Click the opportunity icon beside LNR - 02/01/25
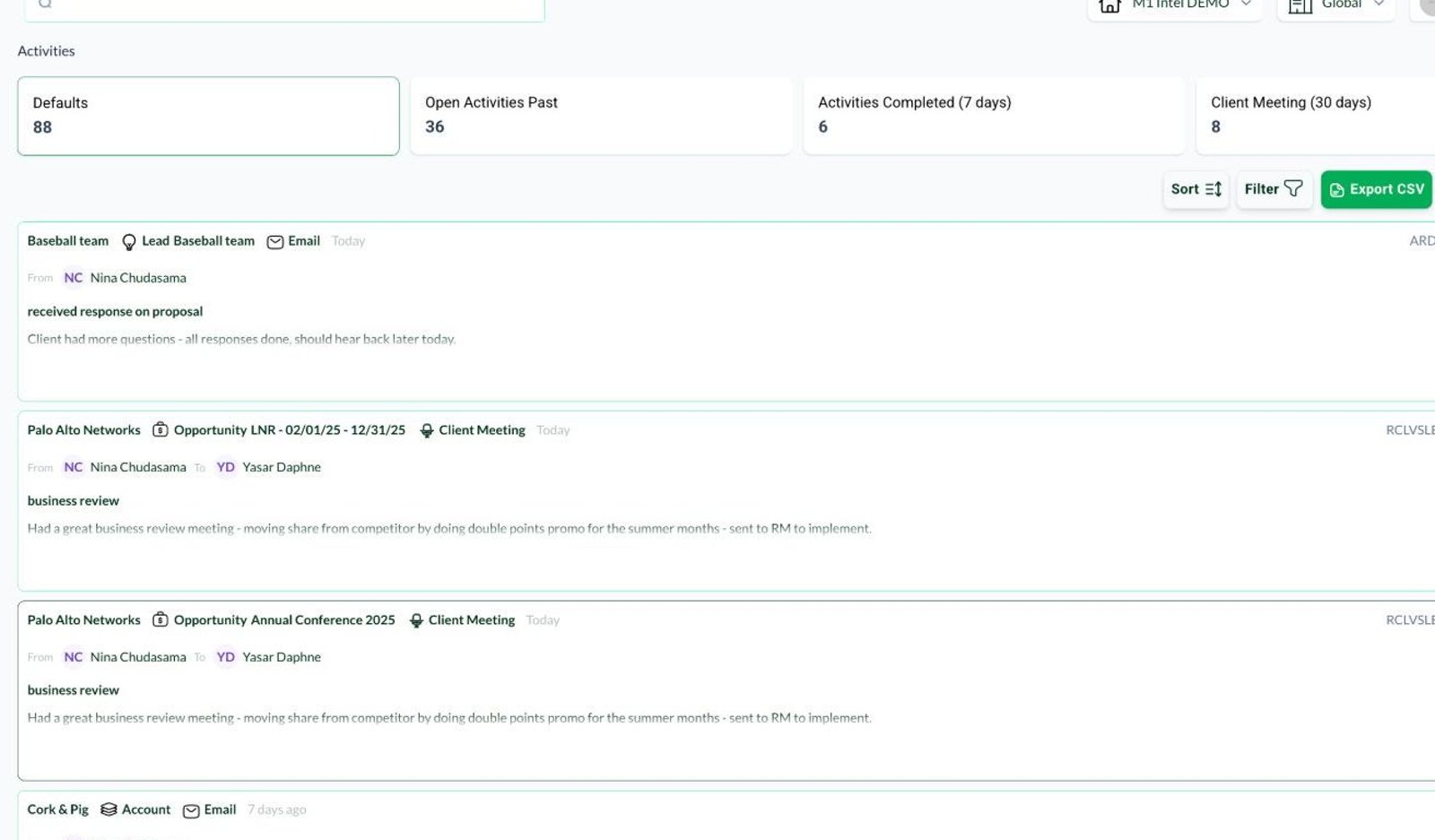This screenshot has height=840, width=1435. (160, 430)
